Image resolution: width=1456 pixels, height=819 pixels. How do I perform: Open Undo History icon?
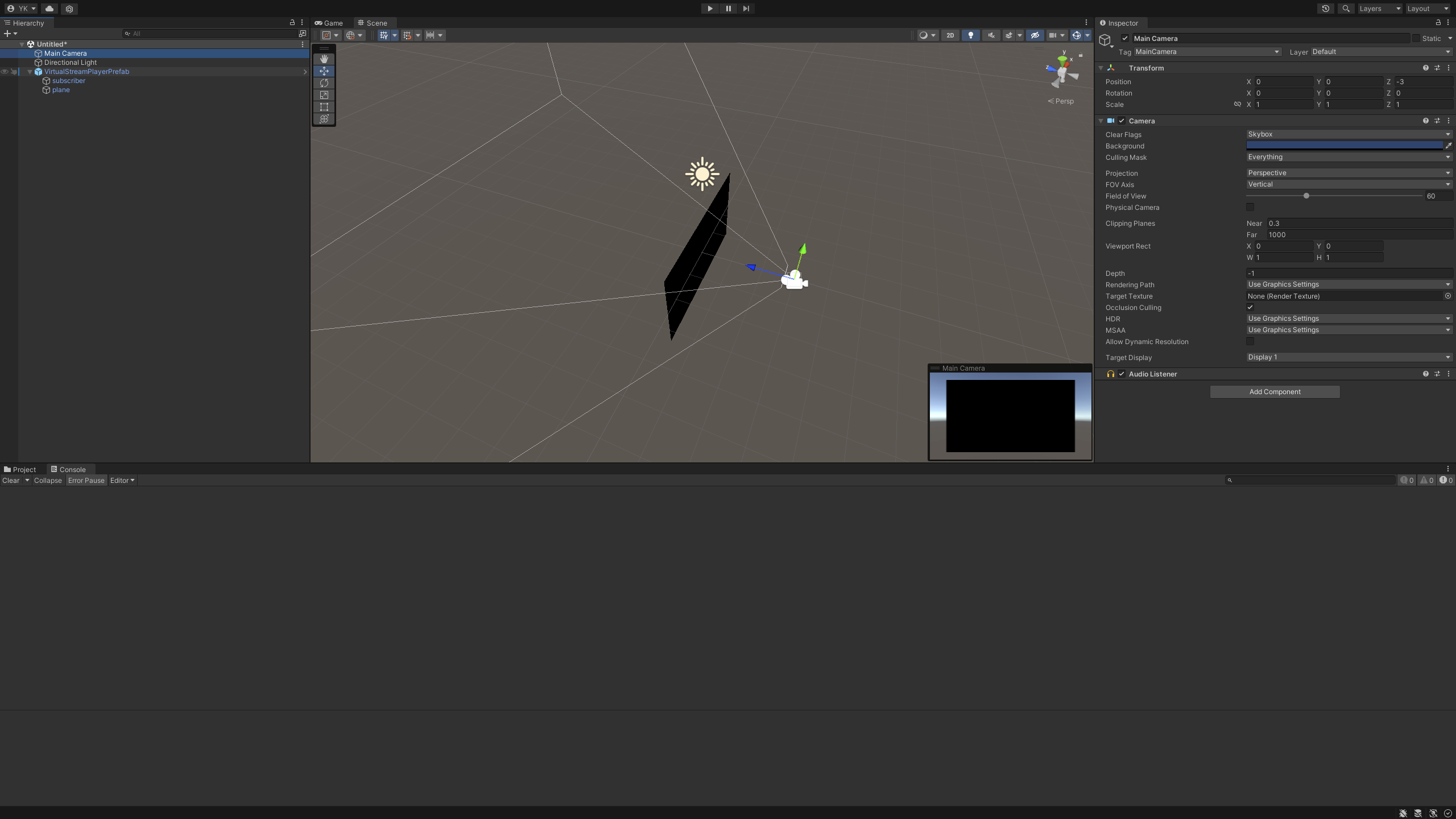click(x=1325, y=9)
